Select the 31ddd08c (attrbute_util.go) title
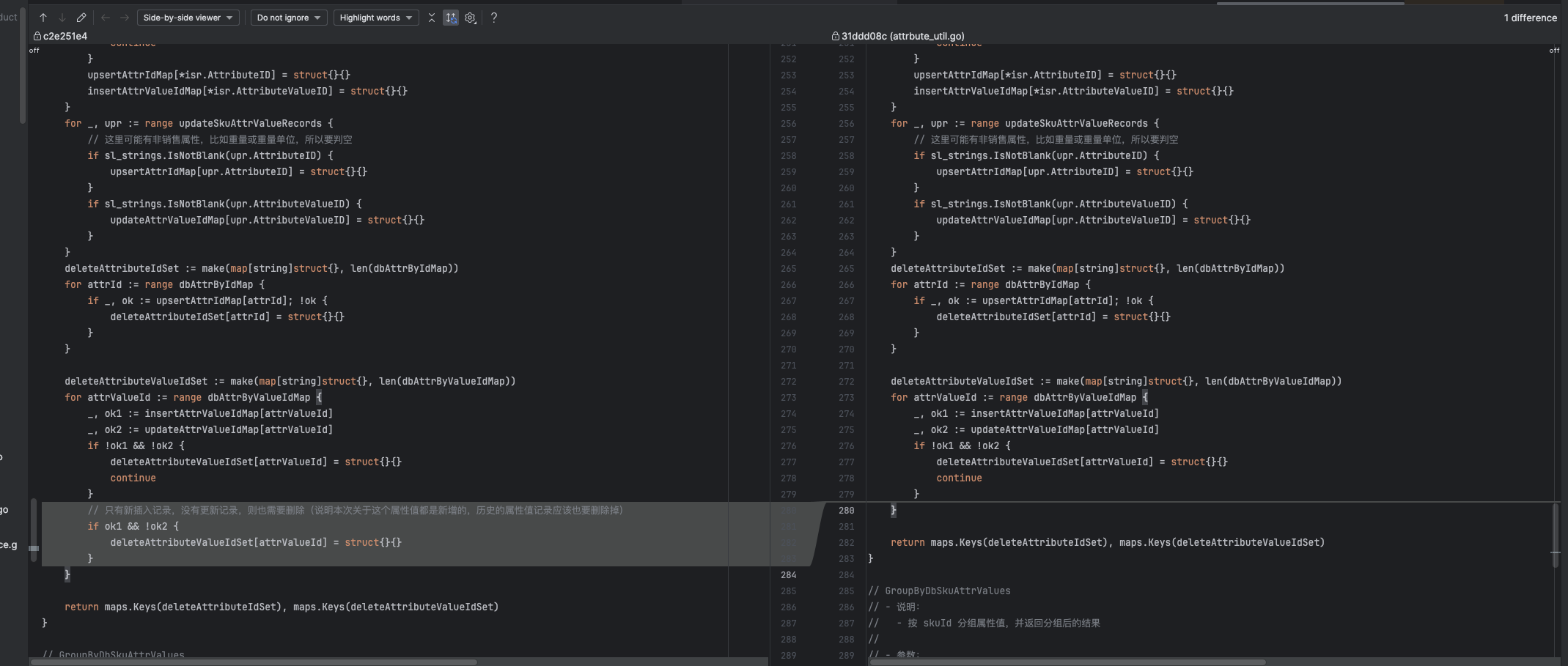This screenshot has height=666, width=1568. 902,36
